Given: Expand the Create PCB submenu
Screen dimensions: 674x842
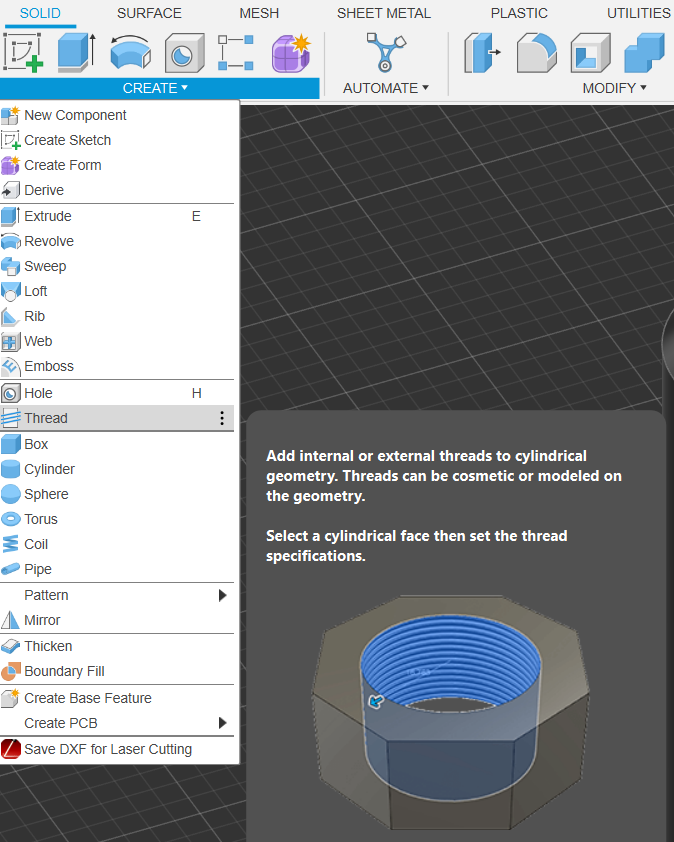Looking at the screenshot, I should click(x=117, y=723).
